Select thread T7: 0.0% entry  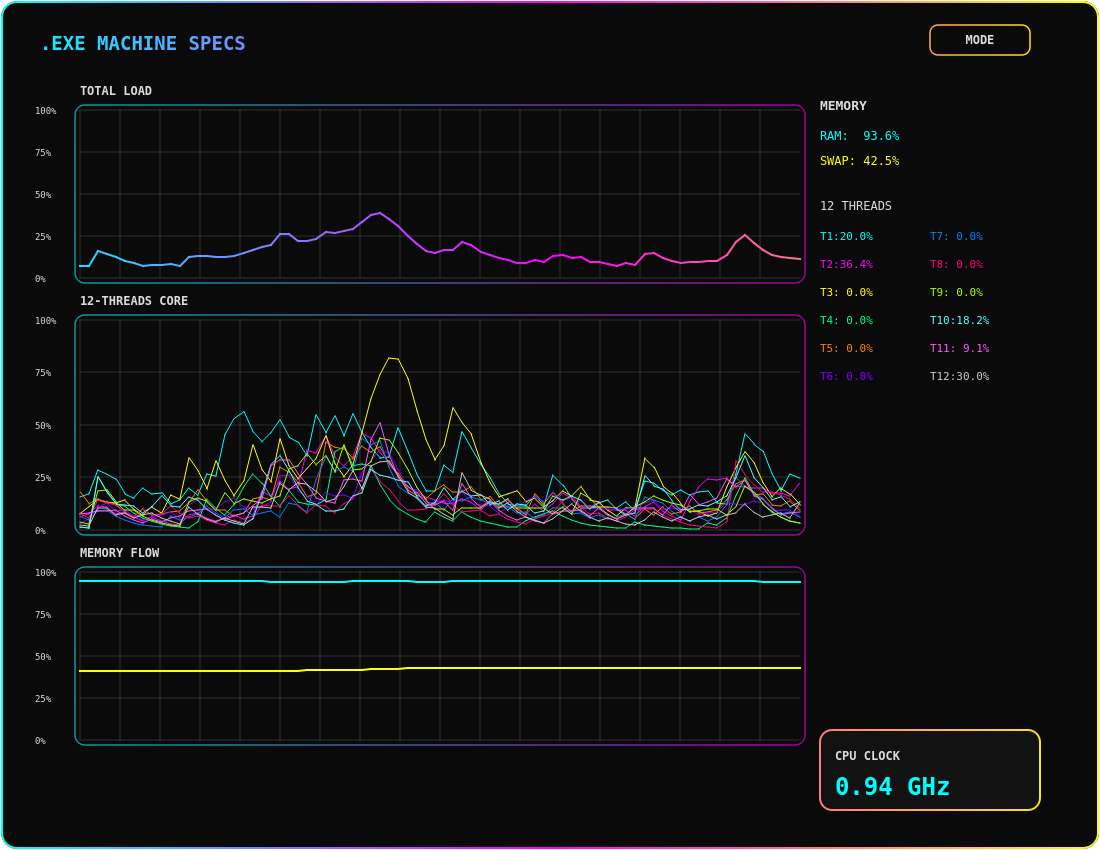pos(956,236)
